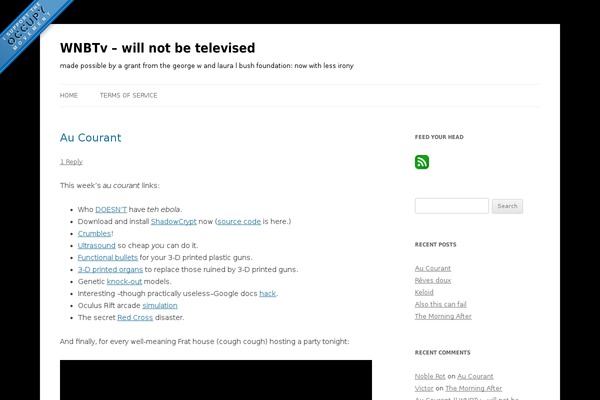600x400 pixels.
Task: Open the 1 Reply comments link
Action: coord(71,162)
